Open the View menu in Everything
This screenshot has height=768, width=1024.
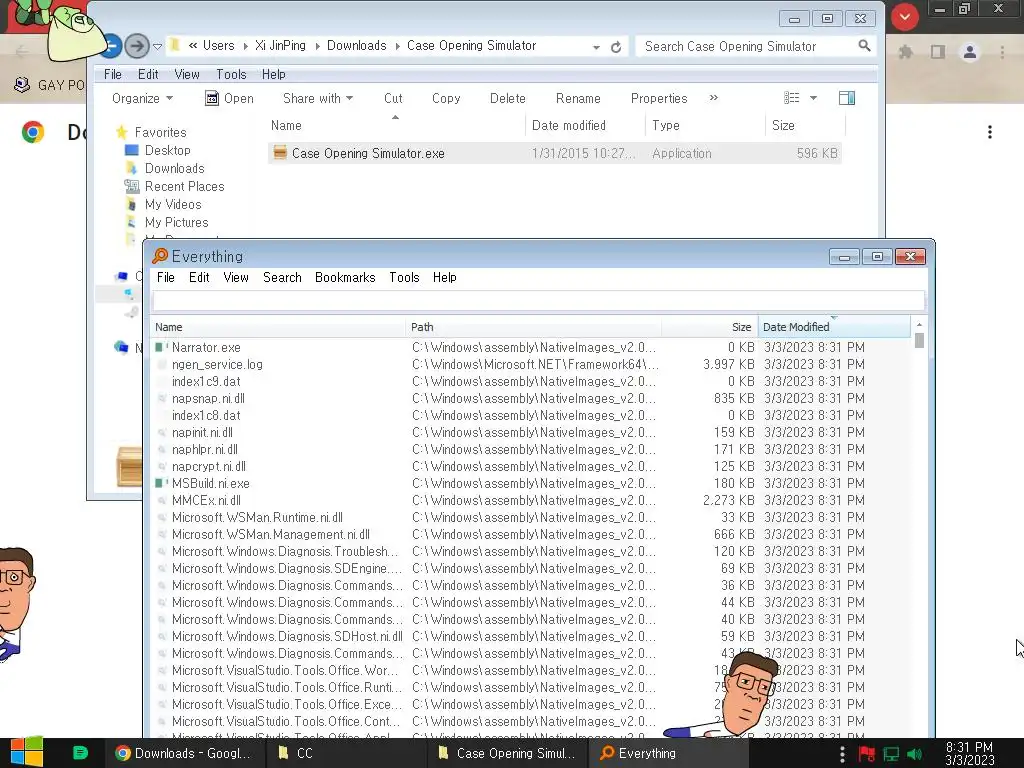tap(236, 277)
